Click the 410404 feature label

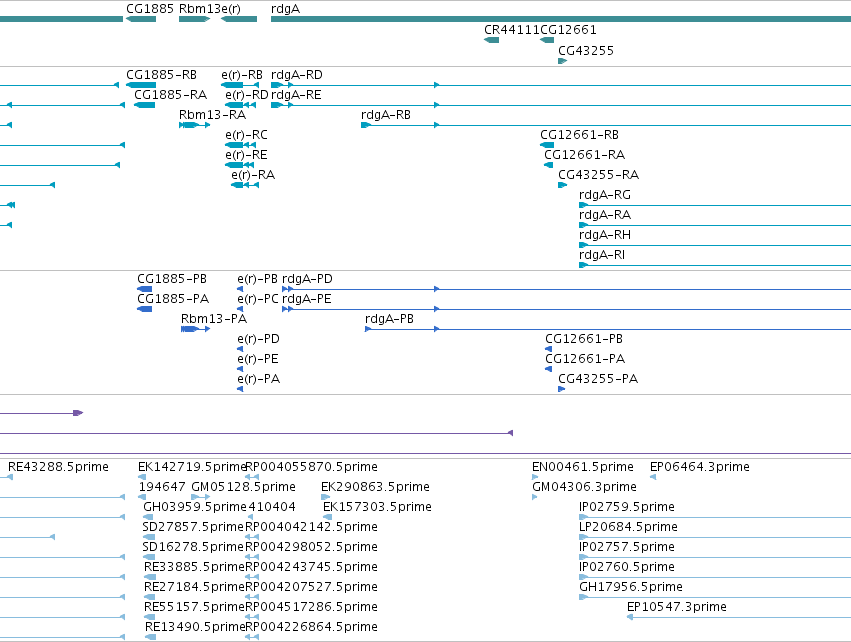272,507
